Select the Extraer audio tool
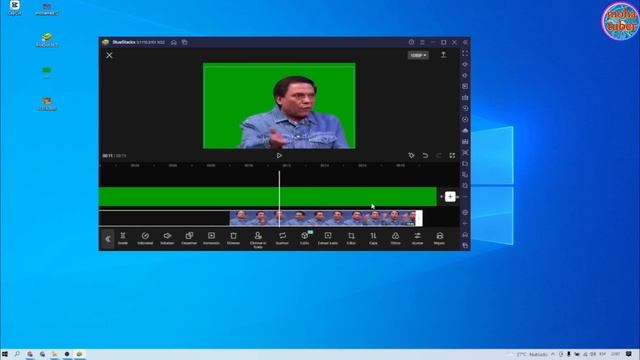Image resolution: width=640 pixels, height=360 pixels. 328,238
